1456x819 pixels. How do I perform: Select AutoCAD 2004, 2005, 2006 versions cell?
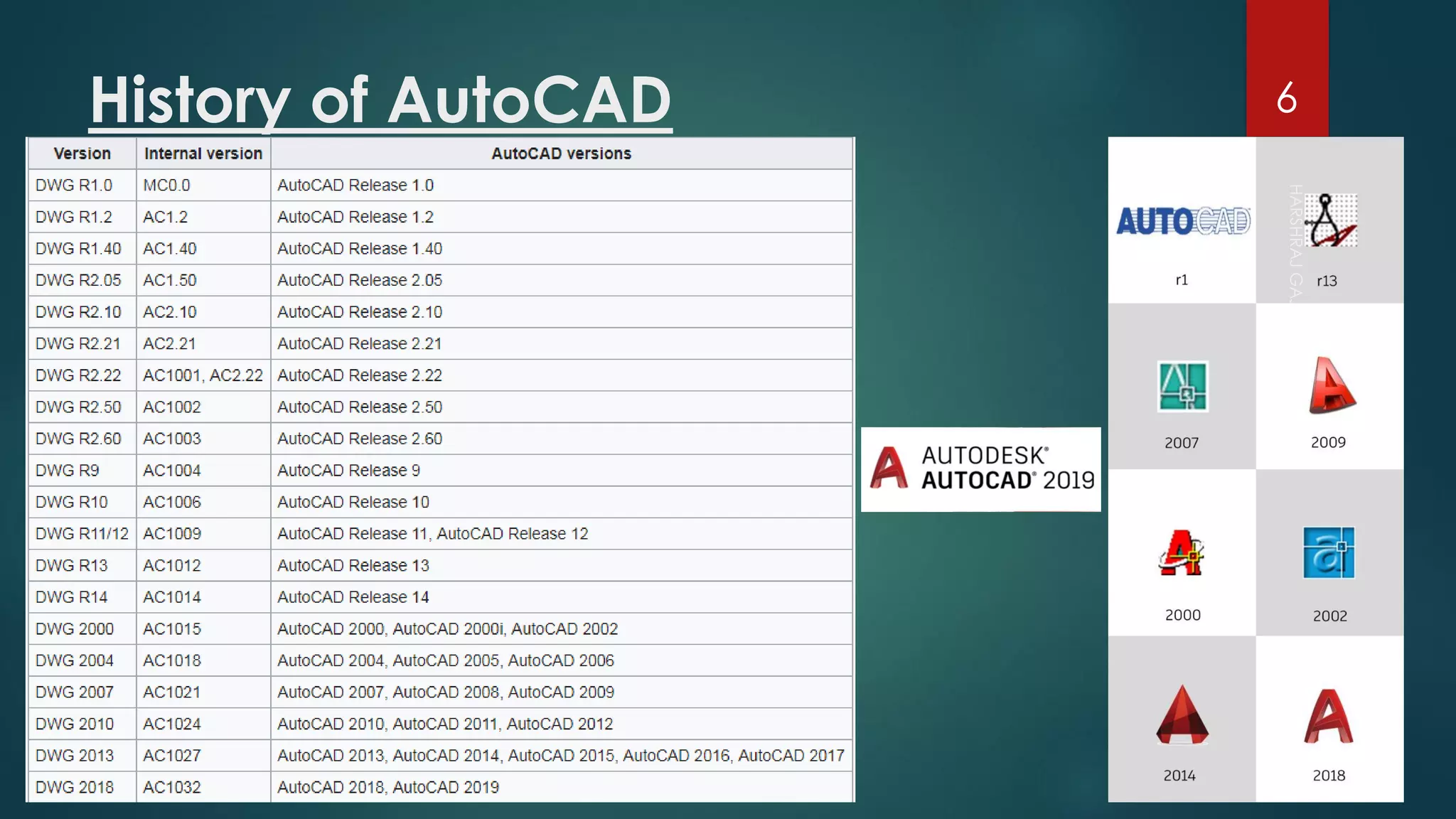(562, 660)
